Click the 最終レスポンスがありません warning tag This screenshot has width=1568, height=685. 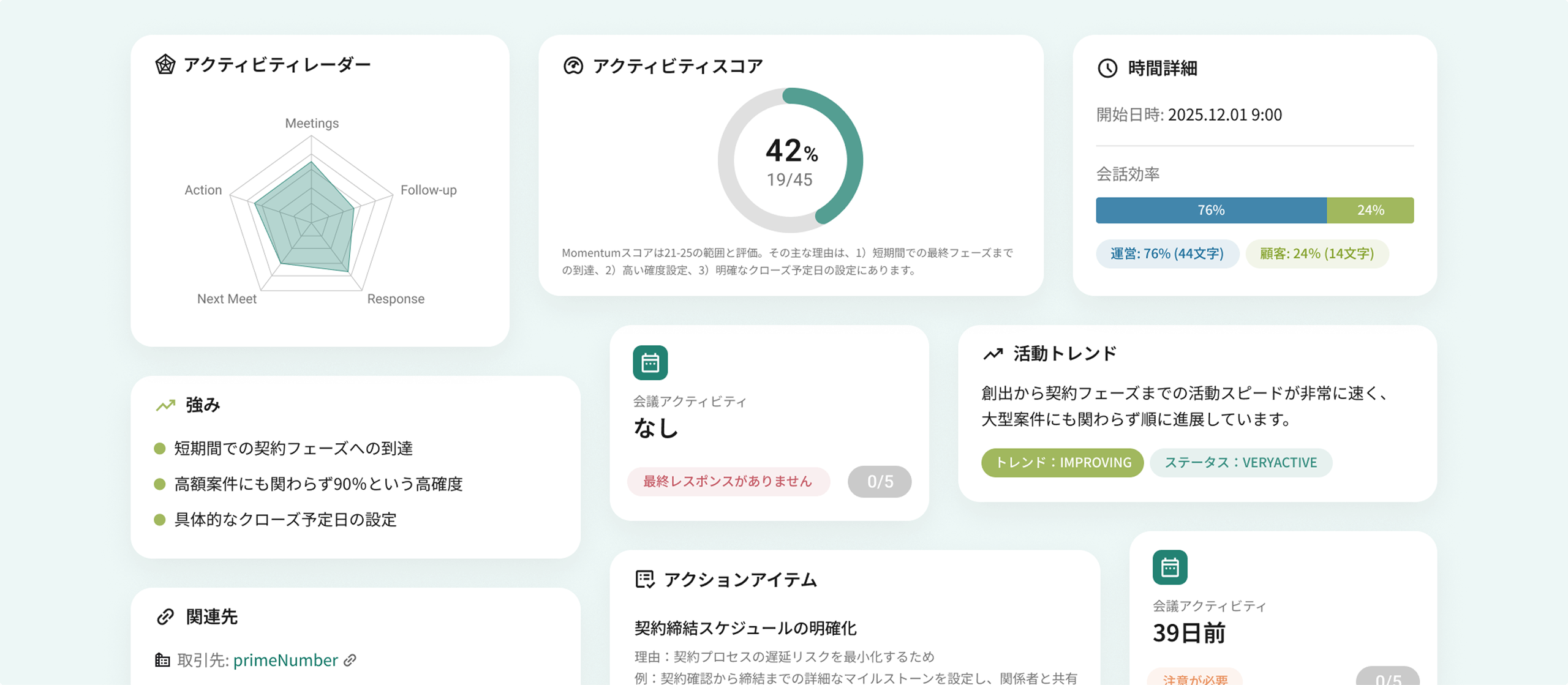coord(728,482)
